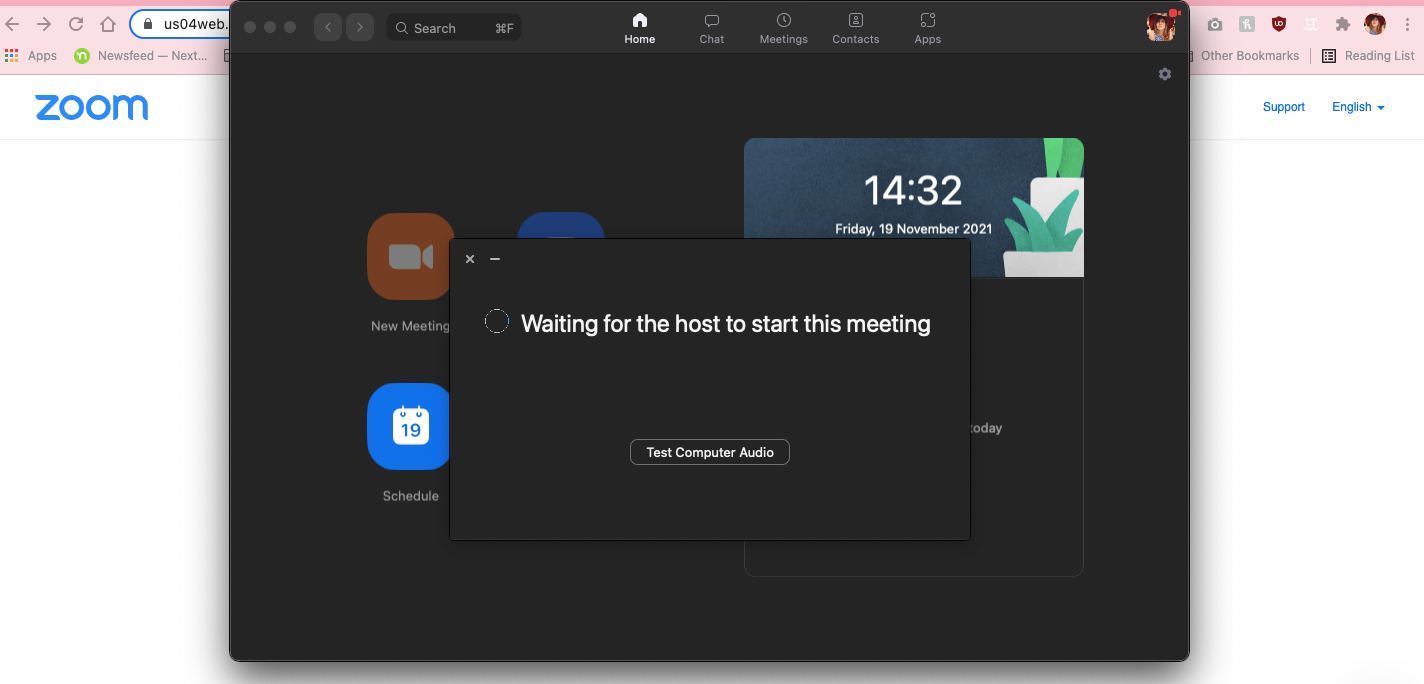The width and height of the screenshot is (1424, 684).
Task: Go to Chrome's home page
Action: click(108, 24)
